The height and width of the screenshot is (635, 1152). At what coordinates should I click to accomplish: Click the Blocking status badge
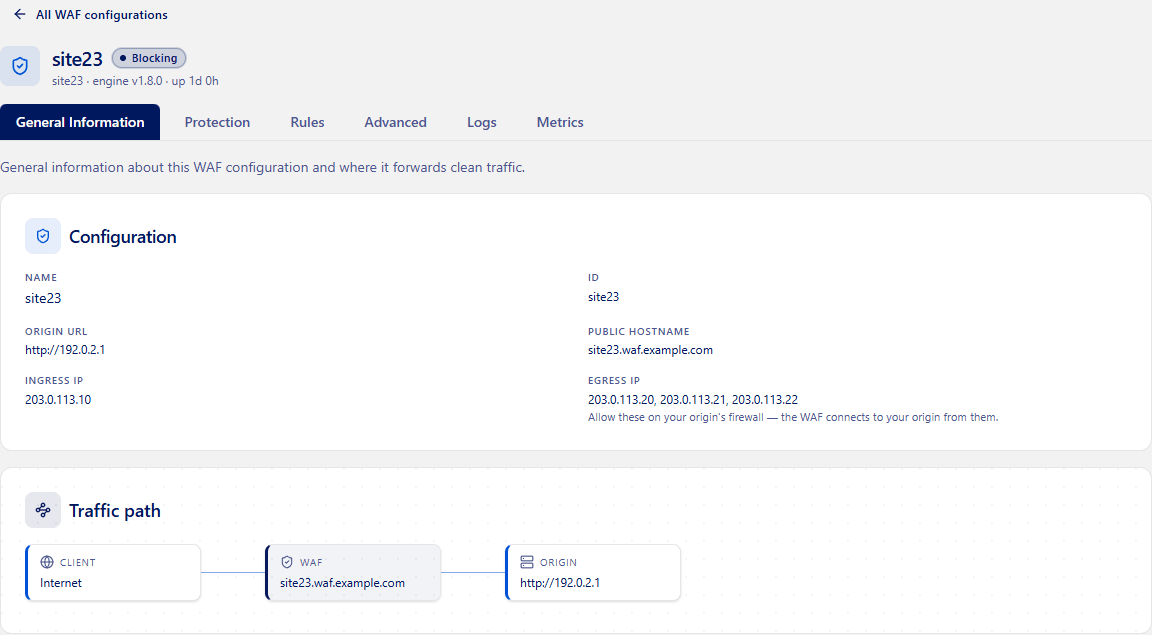(149, 58)
